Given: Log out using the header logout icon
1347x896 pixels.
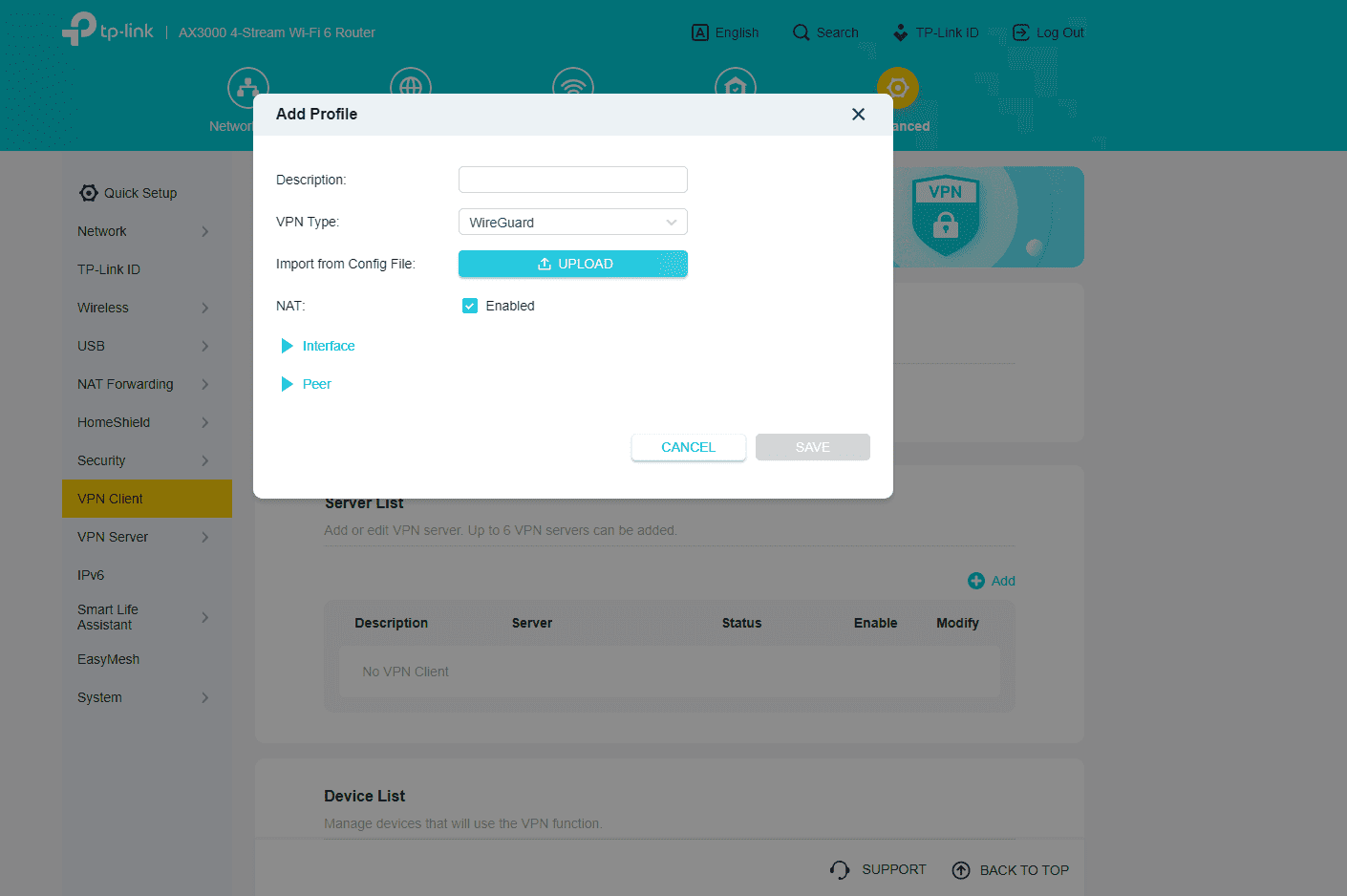Looking at the screenshot, I should (1020, 32).
